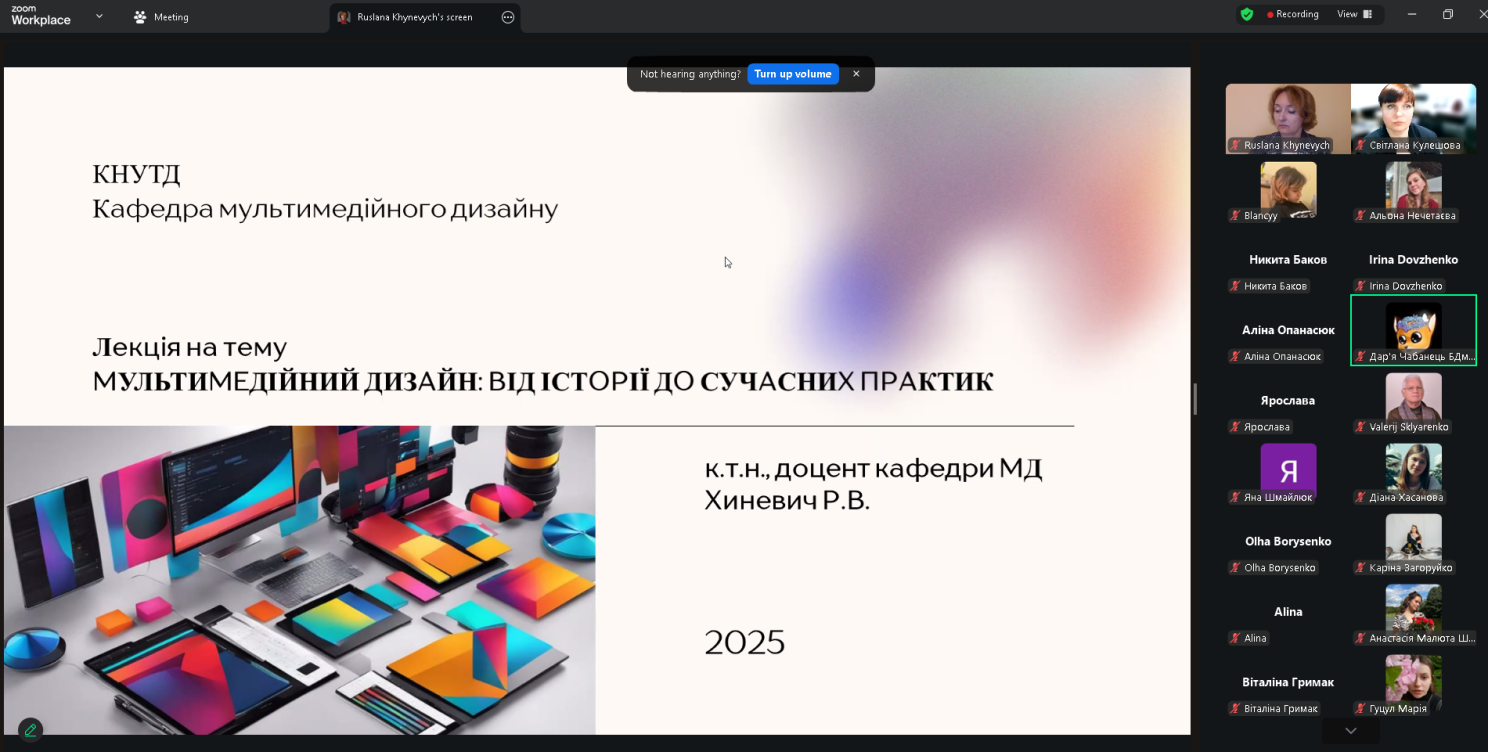Viewport: 1488px width, 752px height.
Task: Click muted mic icon beside Valerij Sklyarenko
Action: pyautogui.click(x=1361, y=427)
